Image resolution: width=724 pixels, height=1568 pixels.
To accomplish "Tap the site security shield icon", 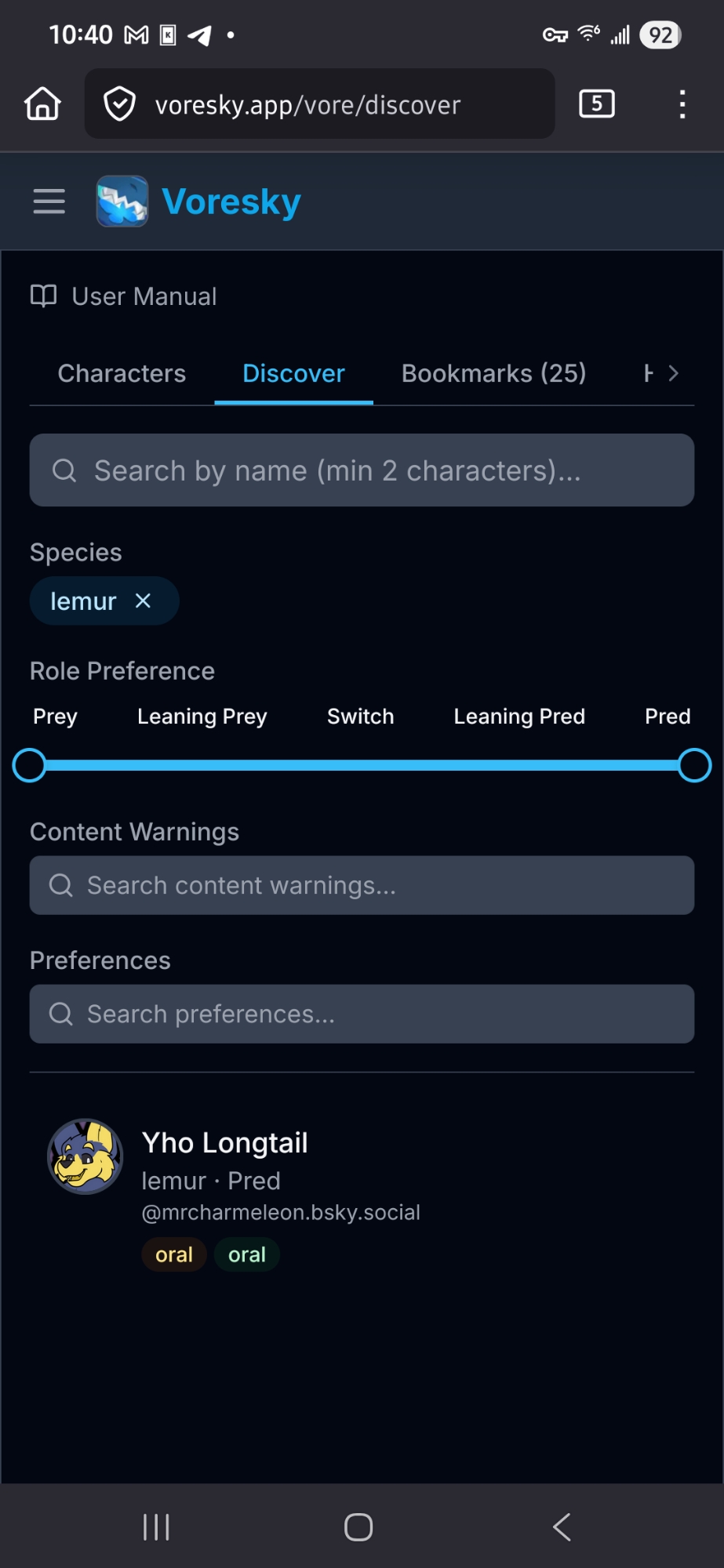I will click(120, 104).
